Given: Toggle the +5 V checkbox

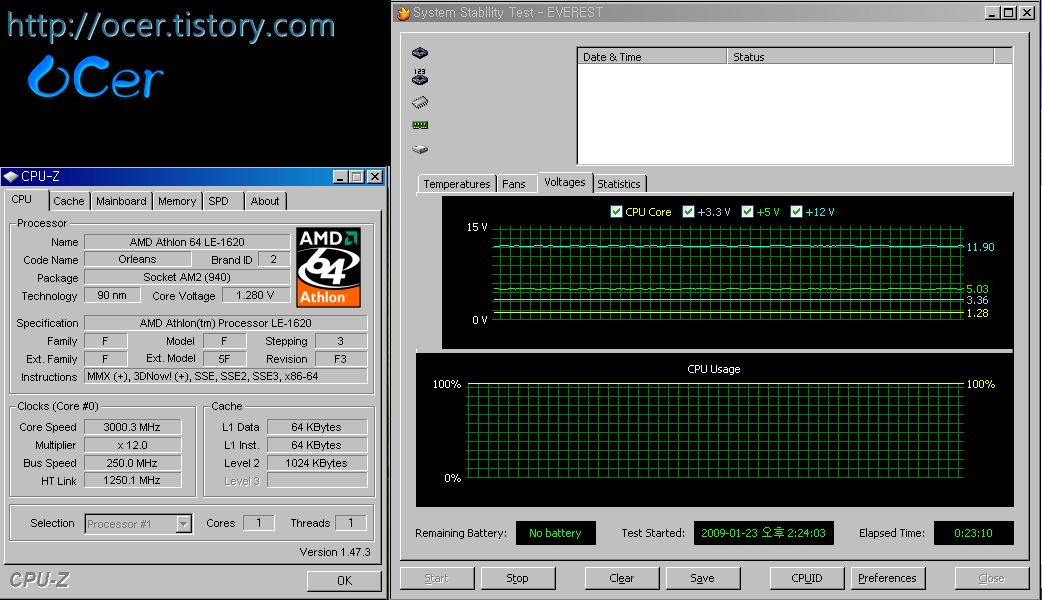Looking at the screenshot, I should tap(748, 212).
